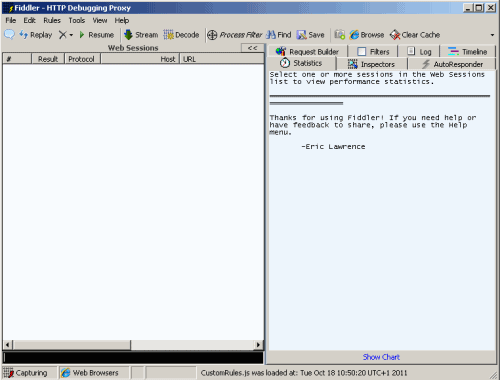This screenshot has height=380, width=500.
Task: Click the black QuickExec command box
Action: click(133, 358)
